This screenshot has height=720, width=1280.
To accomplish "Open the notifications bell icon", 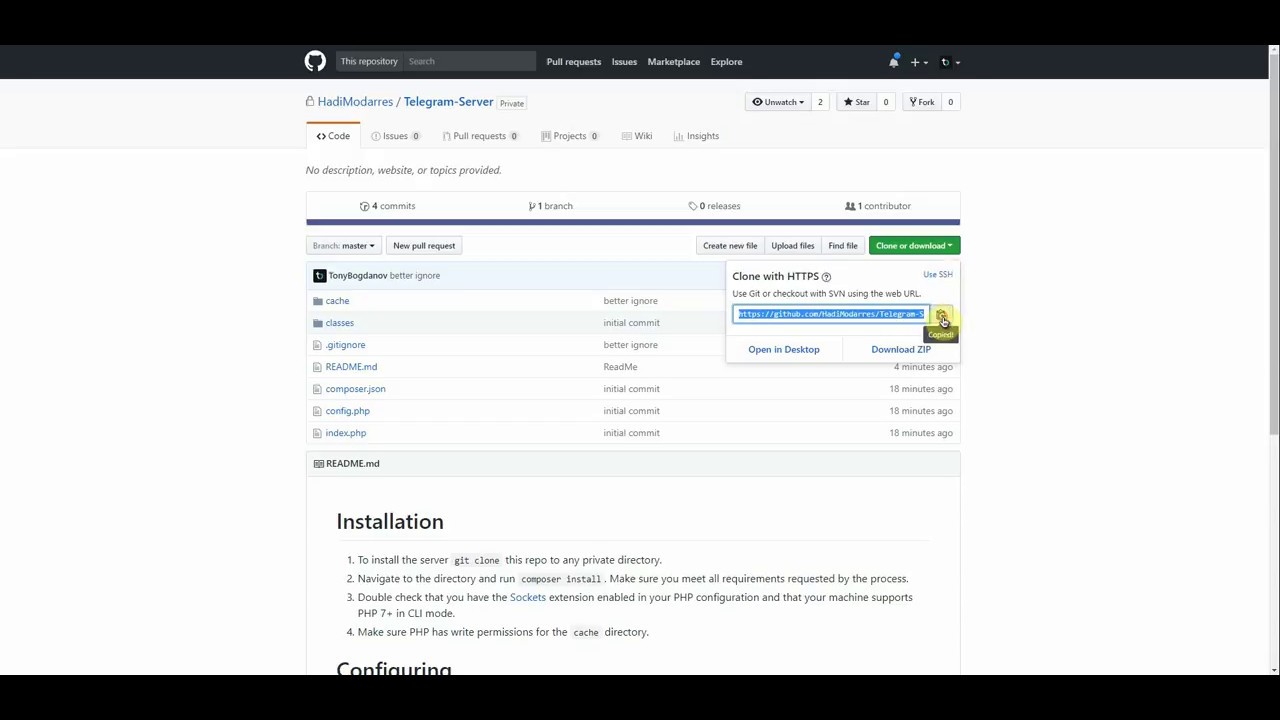I will [893, 62].
